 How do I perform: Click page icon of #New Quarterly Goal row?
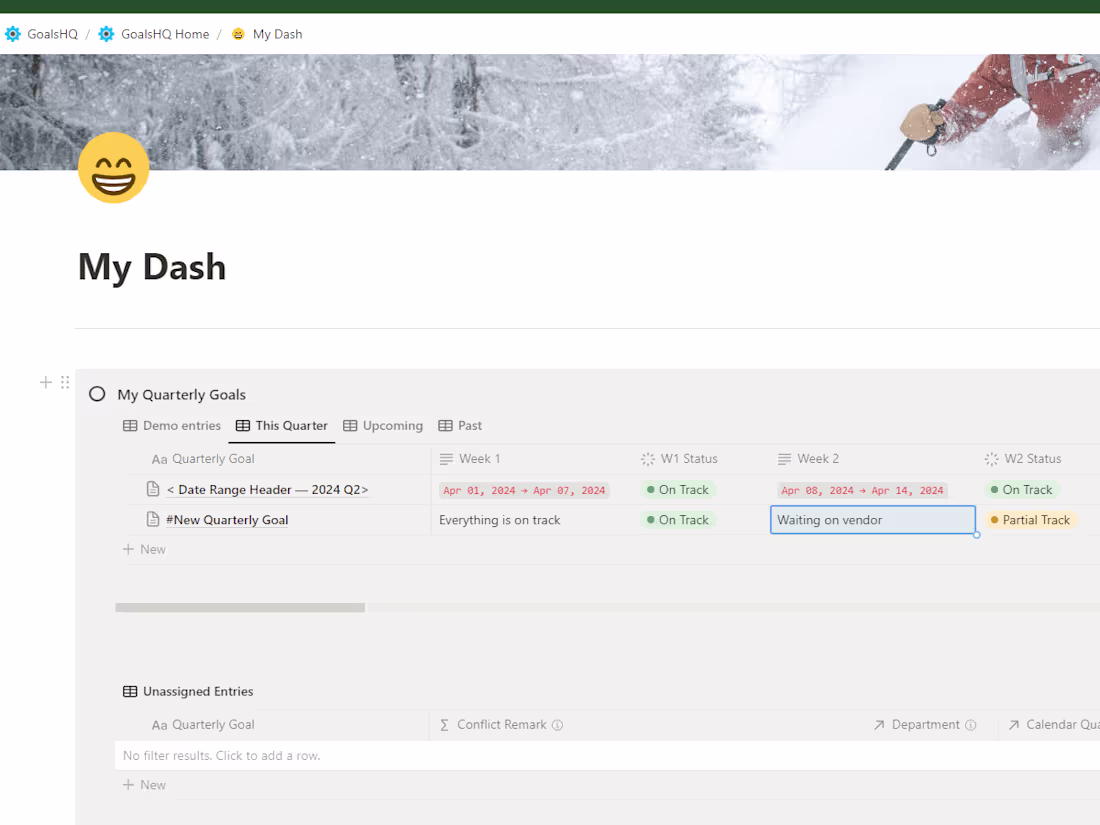tap(153, 519)
